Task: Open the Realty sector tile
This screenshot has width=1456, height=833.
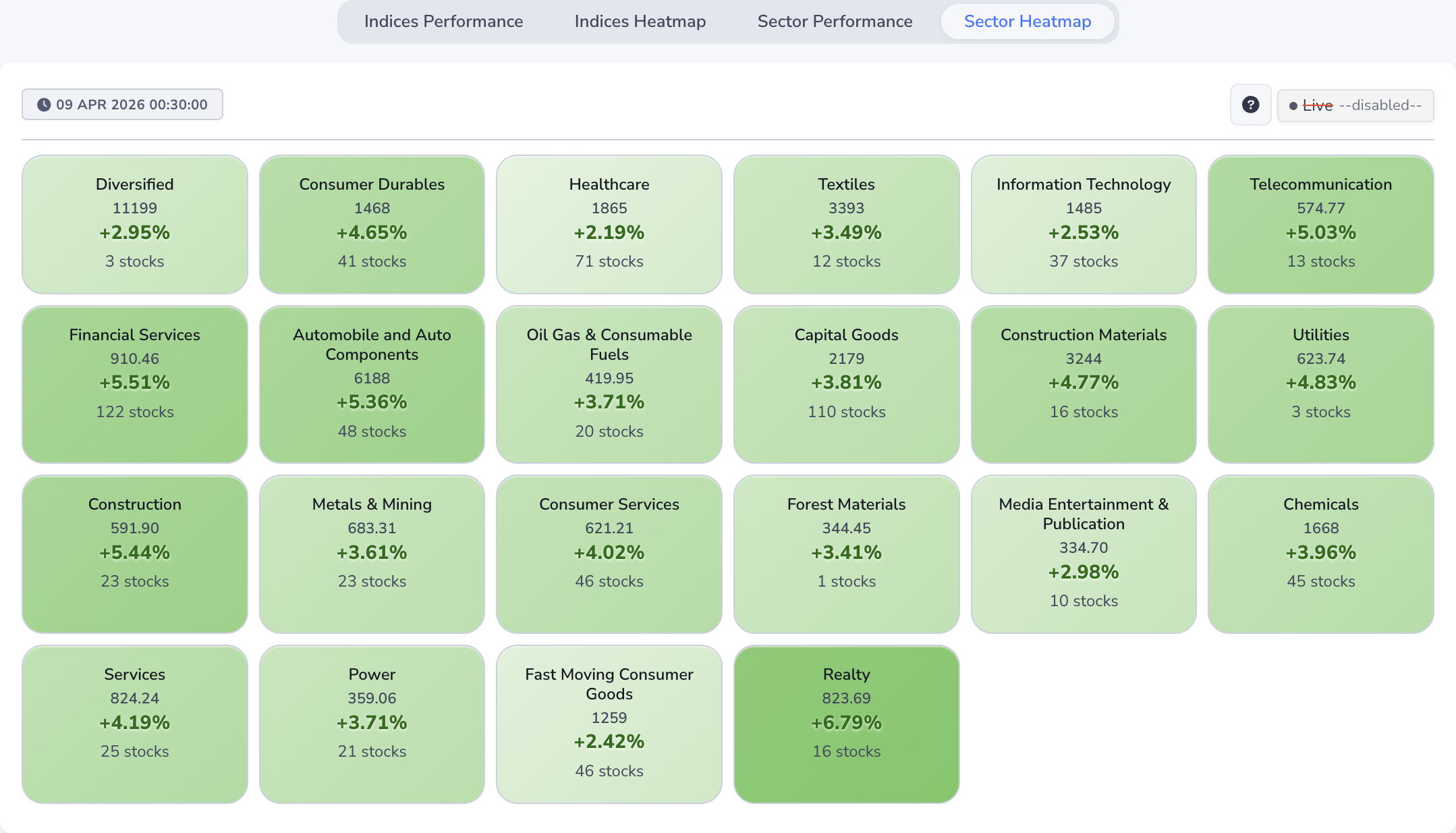Action: (846, 724)
